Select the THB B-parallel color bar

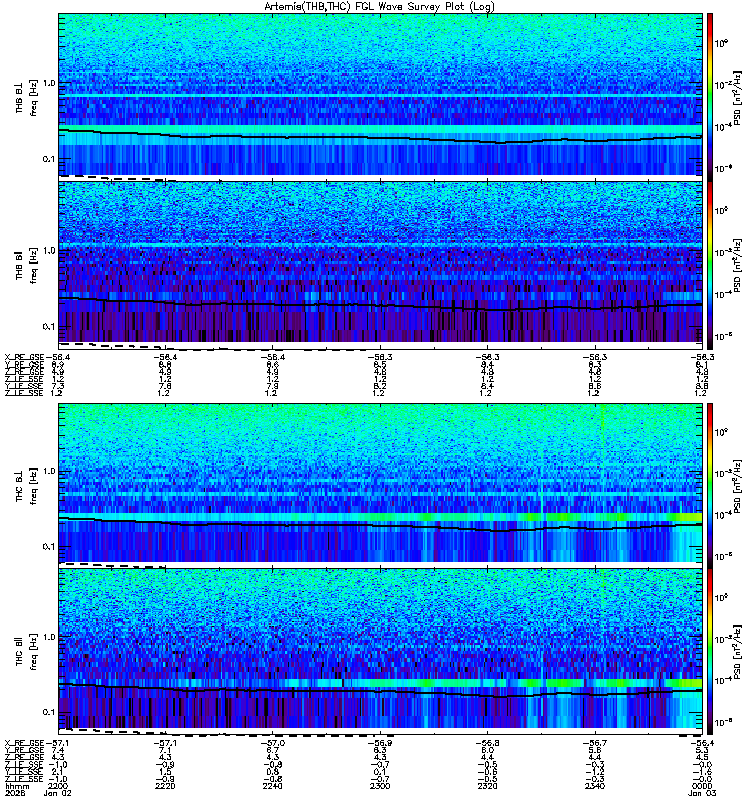click(710, 265)
